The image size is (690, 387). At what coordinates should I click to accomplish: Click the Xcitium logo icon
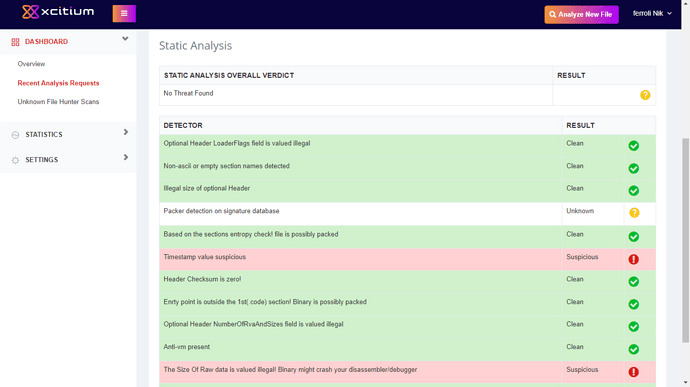[30, 12]
